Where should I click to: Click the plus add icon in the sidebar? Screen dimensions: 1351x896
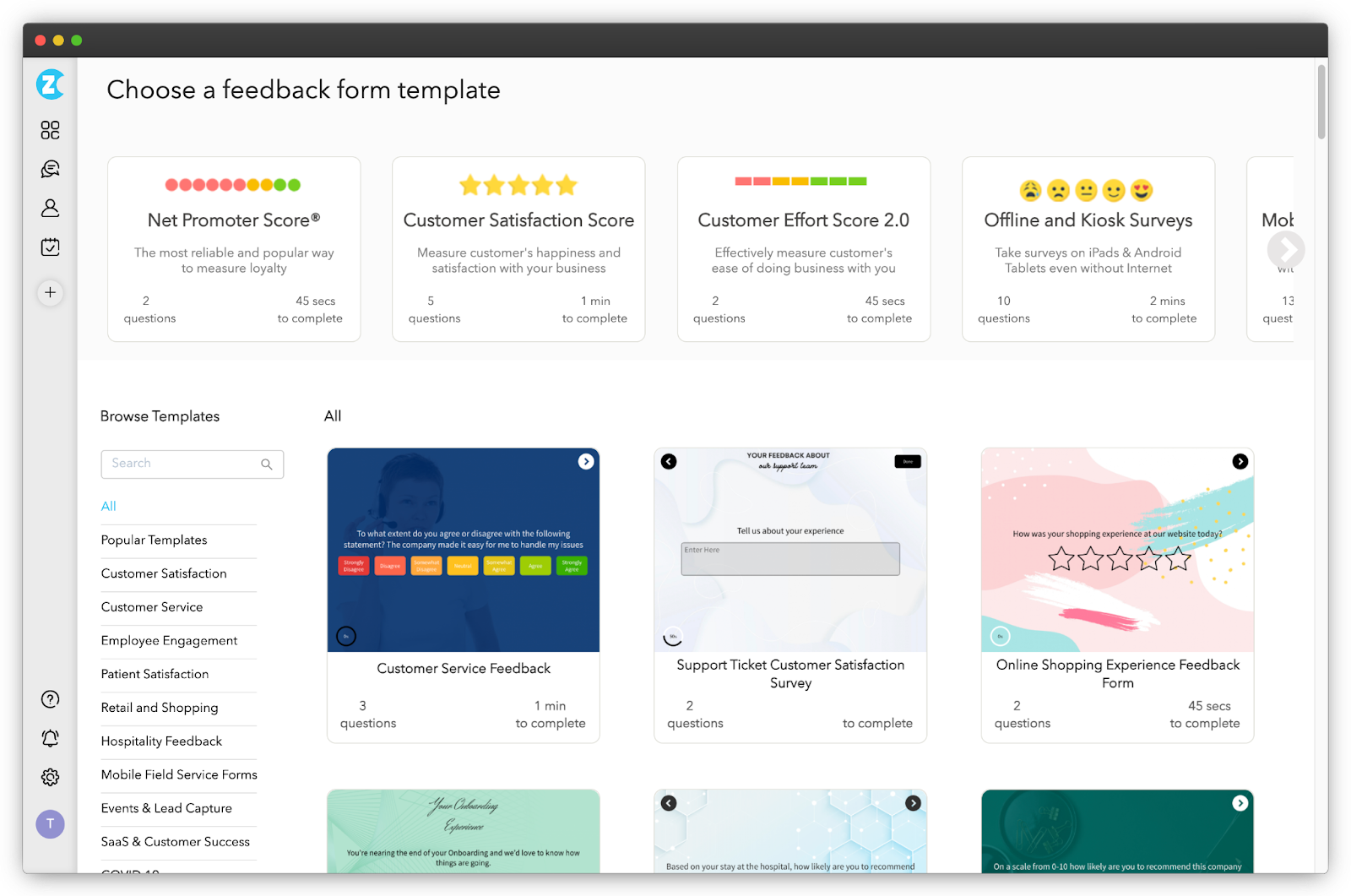tap(51, 292)
